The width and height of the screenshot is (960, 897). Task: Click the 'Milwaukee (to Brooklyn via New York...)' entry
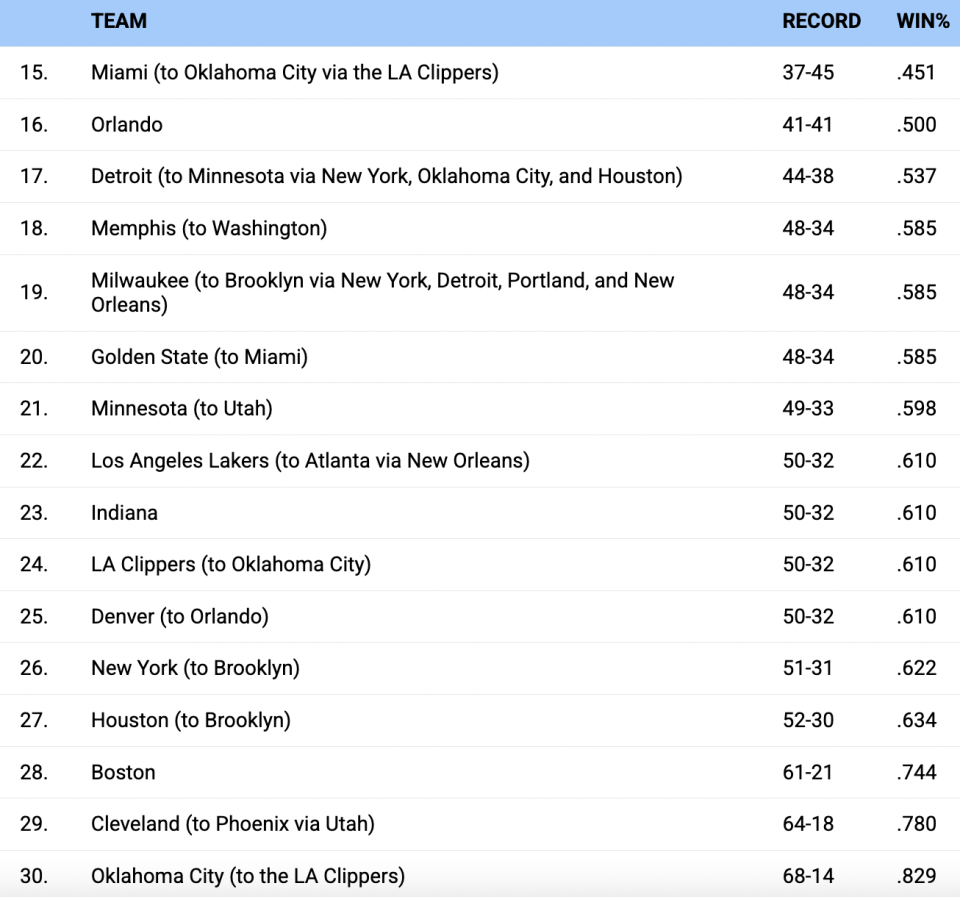(x=383, y=292)
